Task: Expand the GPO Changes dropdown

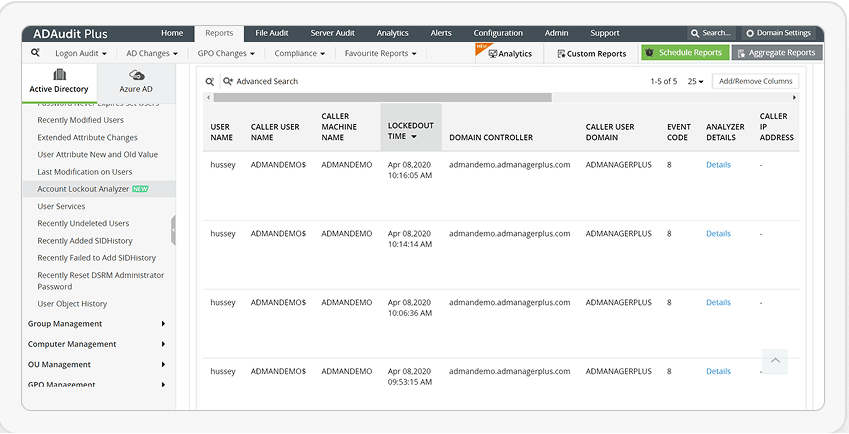Action: tap(226, 54)
